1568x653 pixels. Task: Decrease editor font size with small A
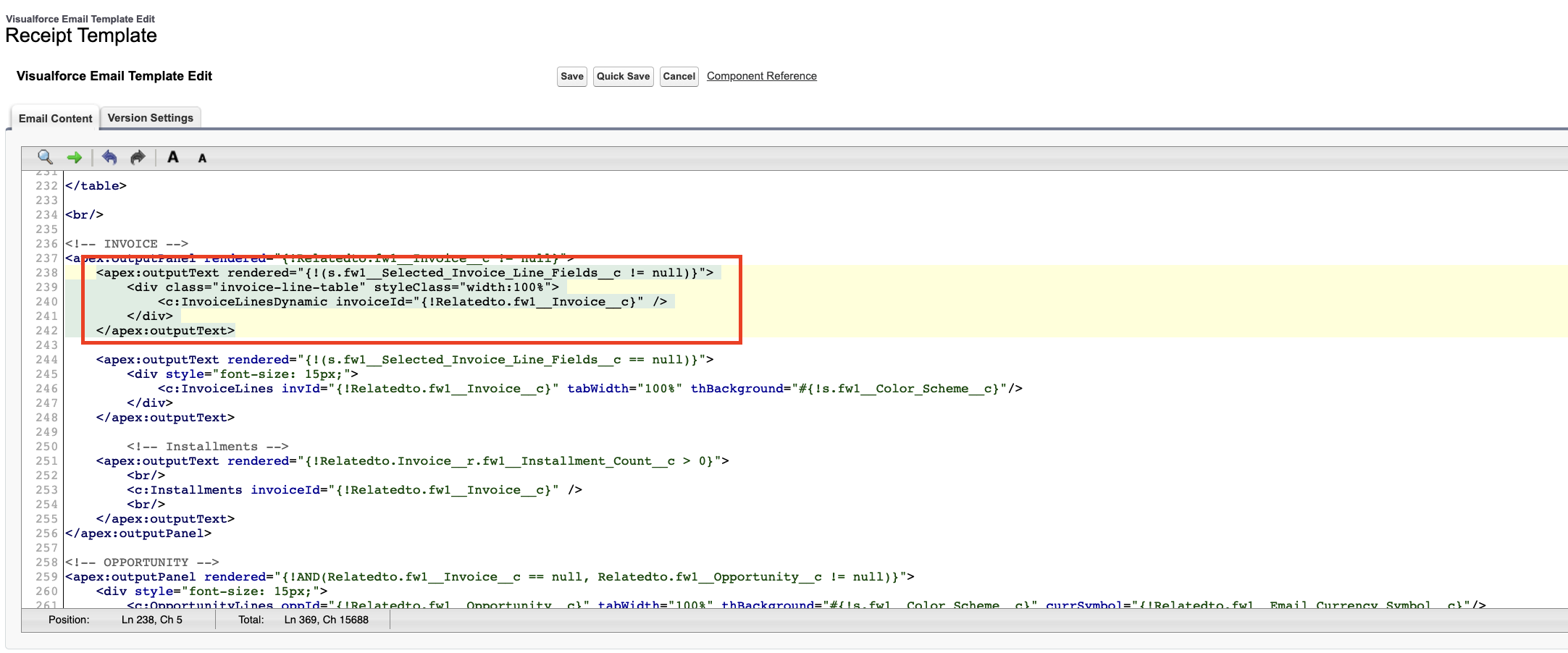[202, 159]
